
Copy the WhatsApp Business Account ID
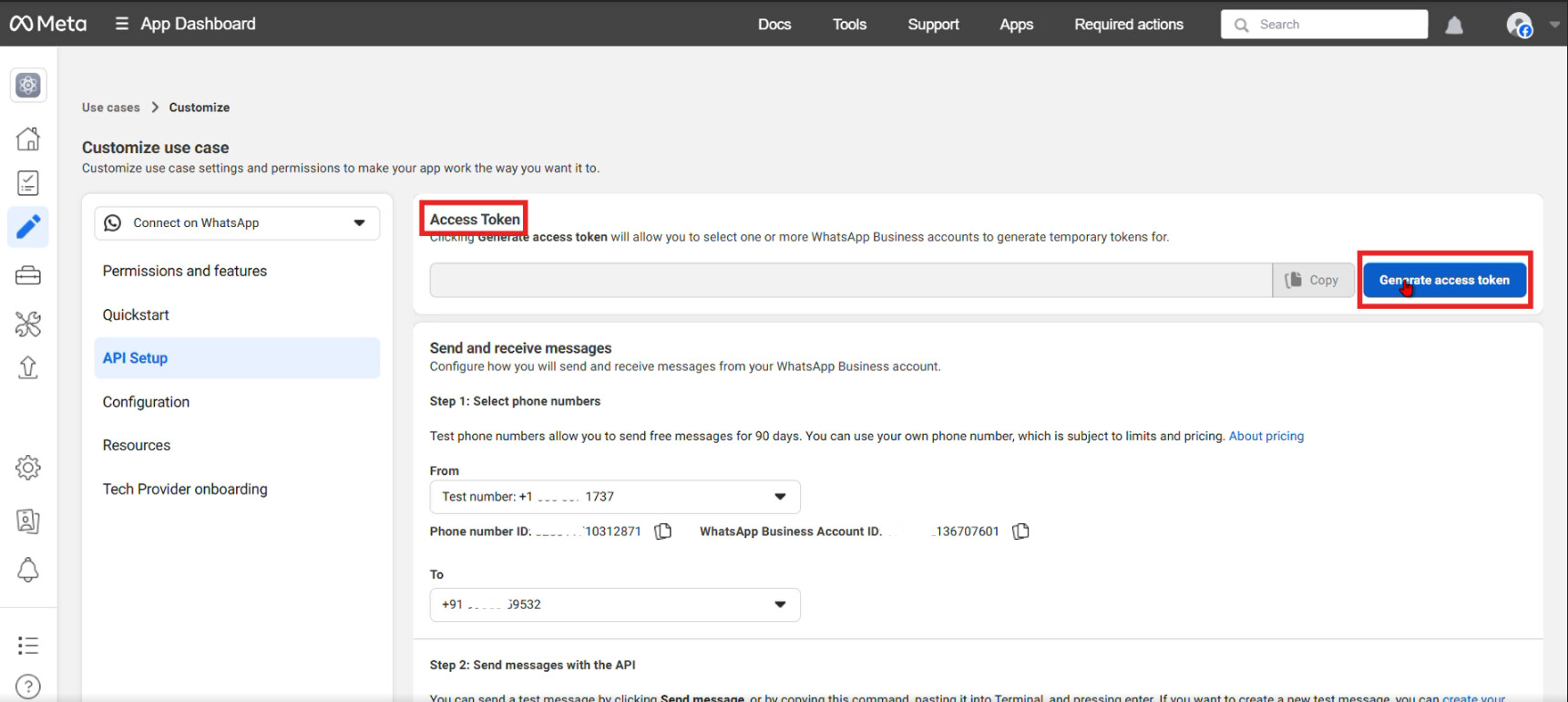pos(1020,532)
